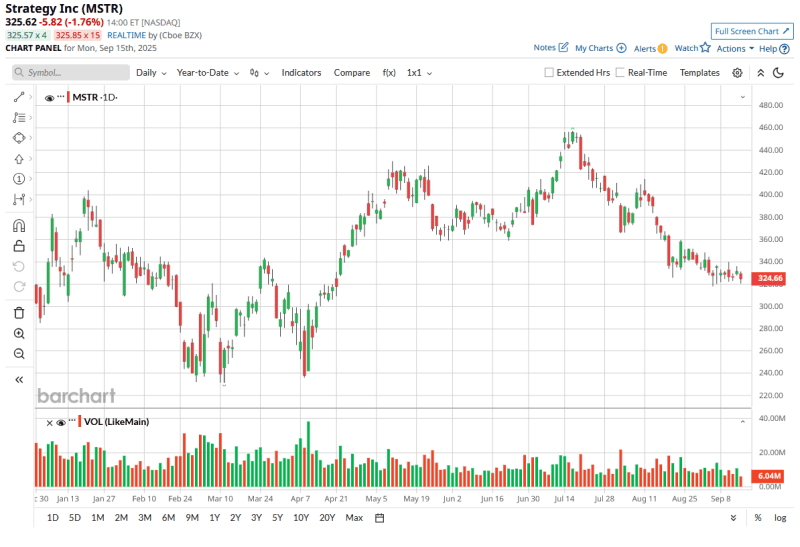The width and height of the screenshot is (800, 547).
Task: Click the Full Screen Chart button
Action: tap(752, 31)
